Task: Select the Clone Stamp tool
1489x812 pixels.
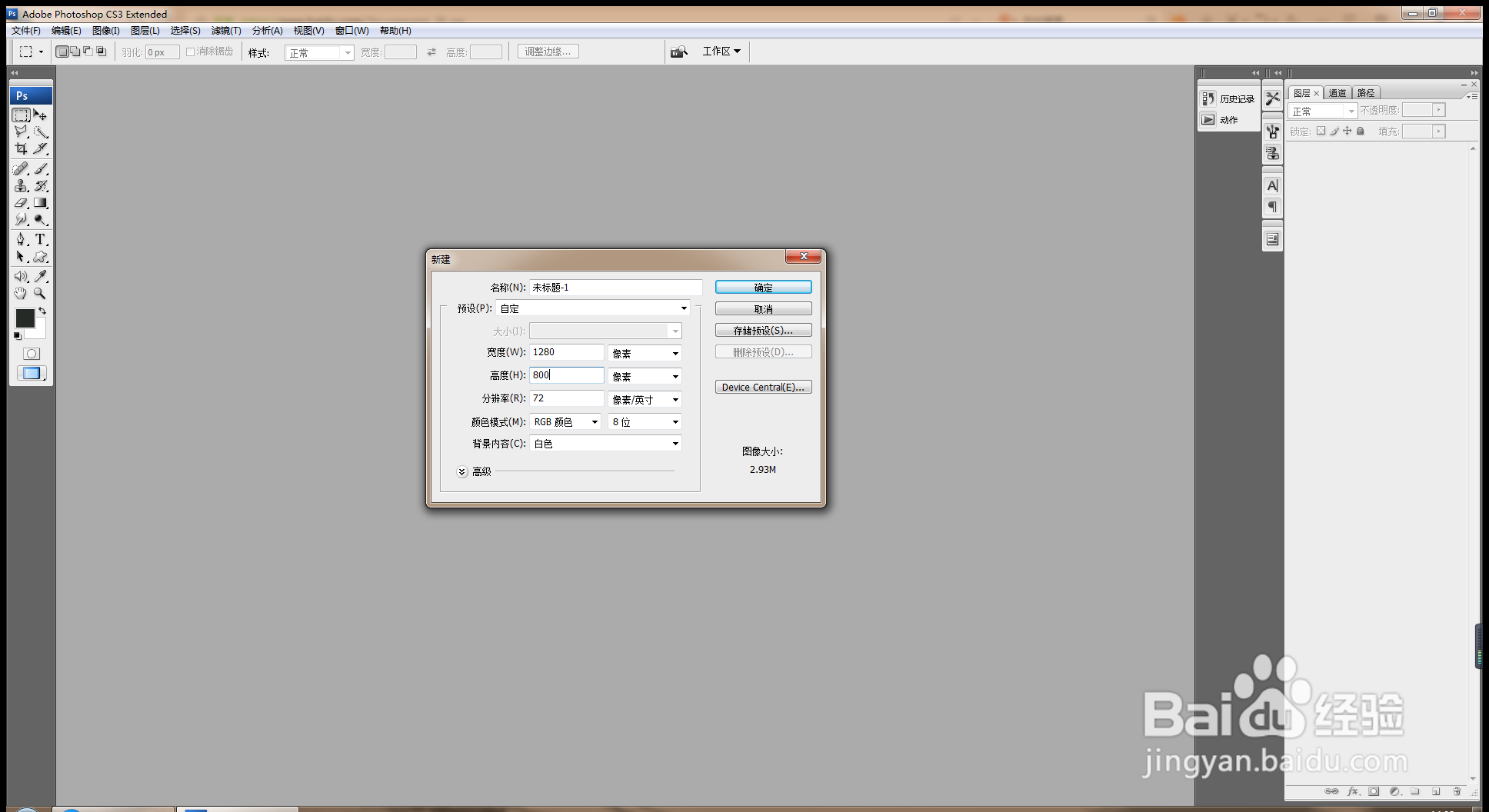Action: (21, 186)
